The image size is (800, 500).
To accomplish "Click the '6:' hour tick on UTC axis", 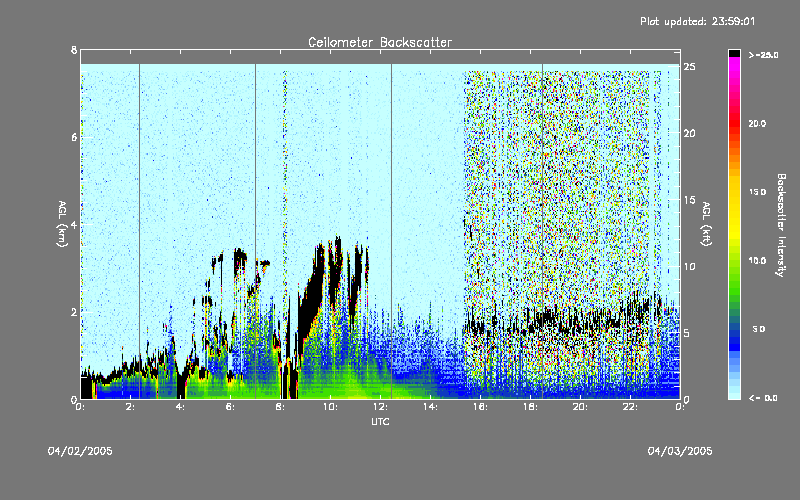I will click(x=230, y=407).
